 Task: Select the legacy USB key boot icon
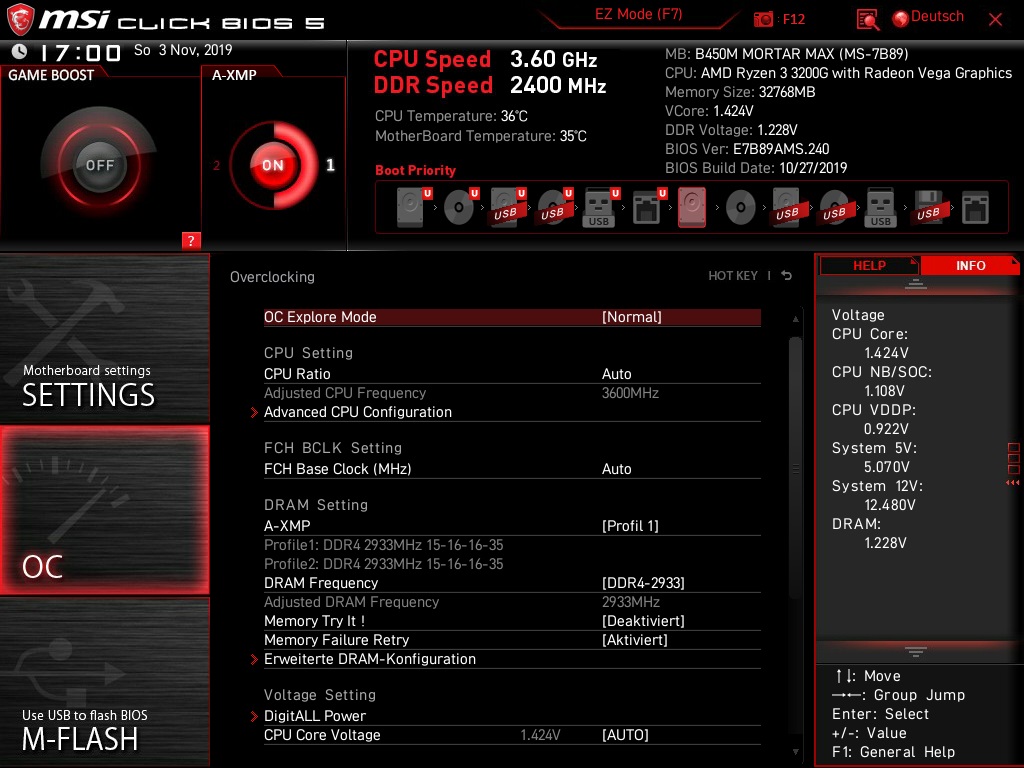pos(881,208)
